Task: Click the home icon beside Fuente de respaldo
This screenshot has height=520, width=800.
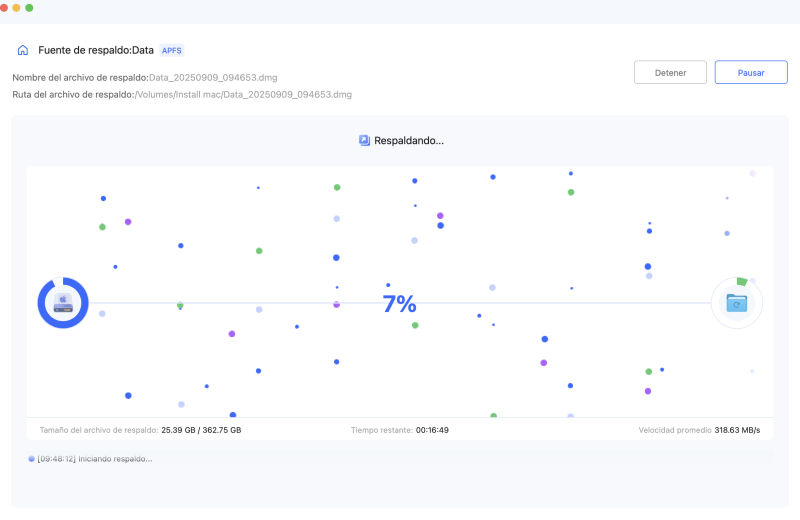Action: [x=22, y=50]
